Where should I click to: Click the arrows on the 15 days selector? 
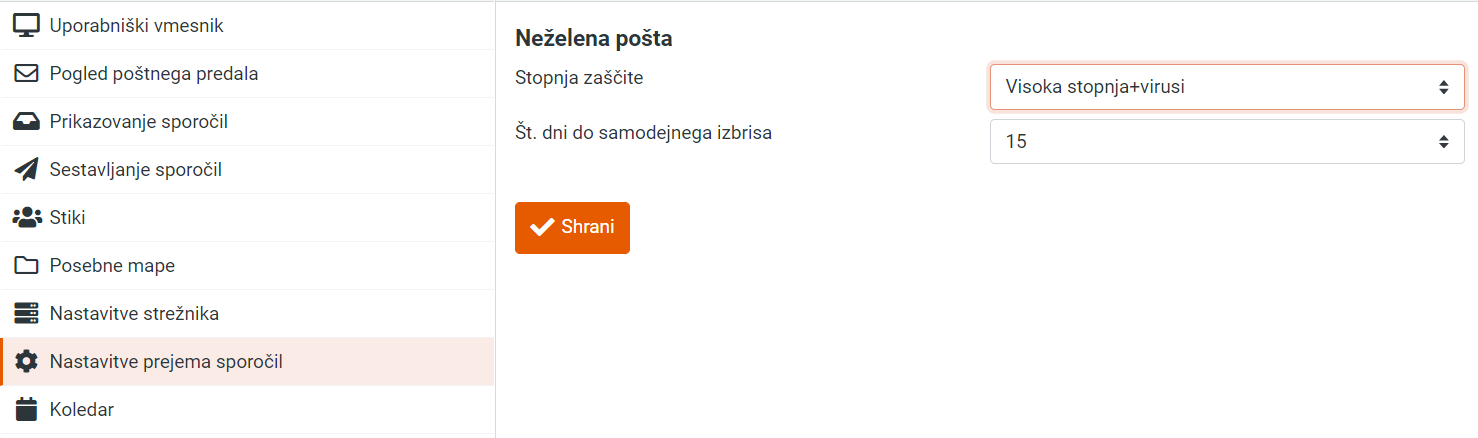(1444, 142)
